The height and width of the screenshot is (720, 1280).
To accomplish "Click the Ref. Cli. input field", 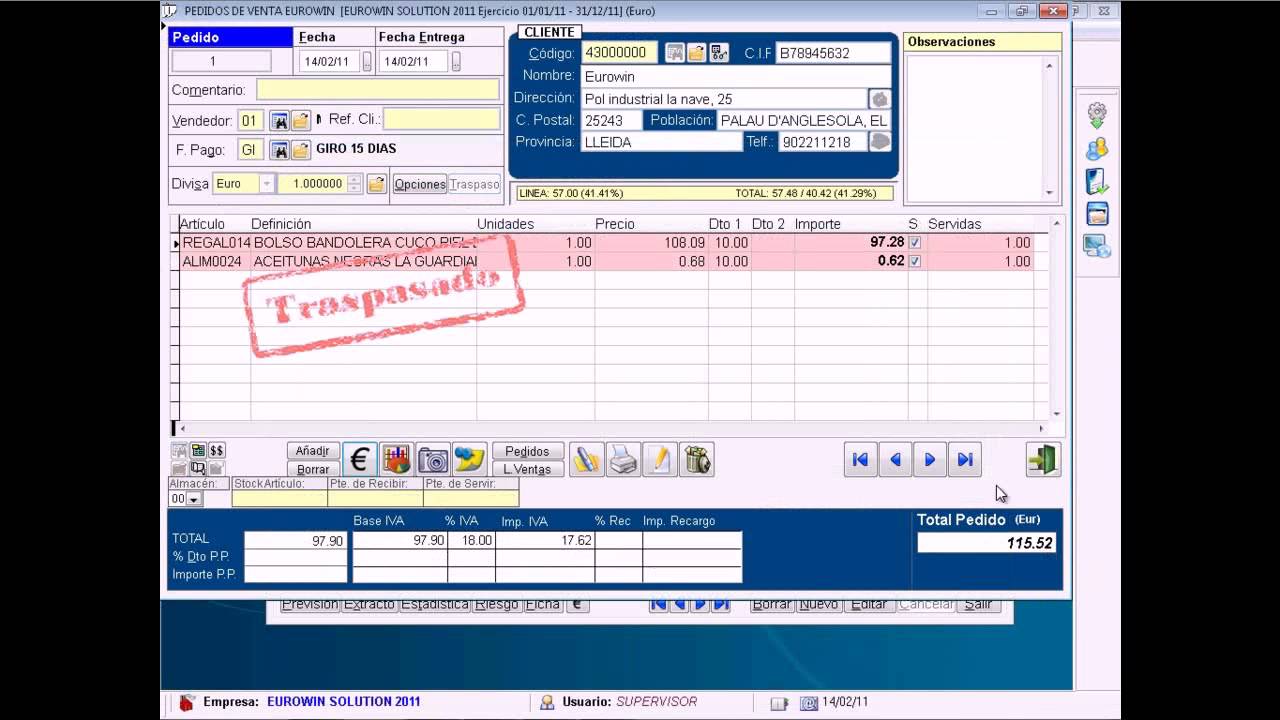I will pyautogui.click(x=441, y=119).
